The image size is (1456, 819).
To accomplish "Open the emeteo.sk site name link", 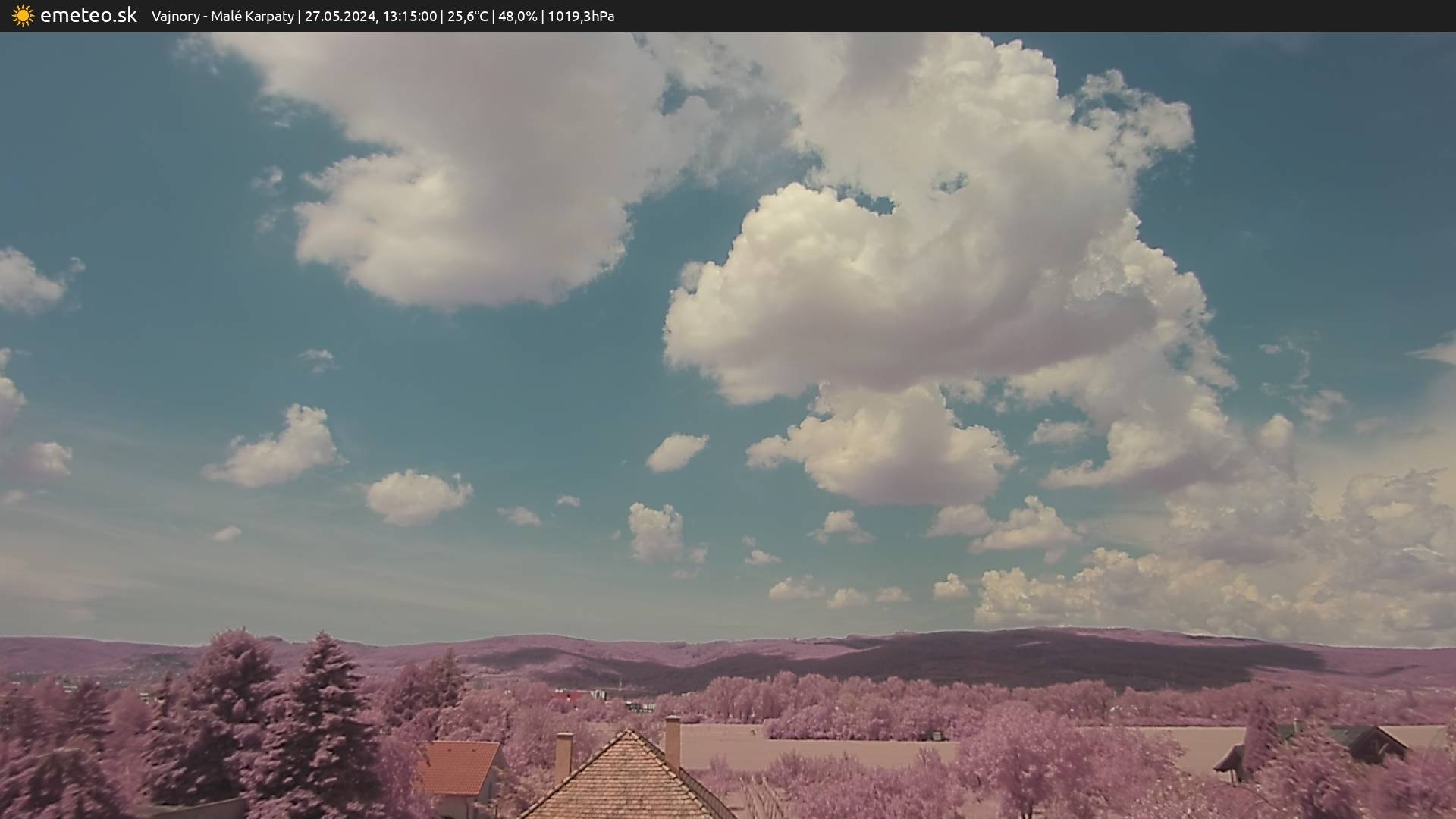I will click(88, 16).
